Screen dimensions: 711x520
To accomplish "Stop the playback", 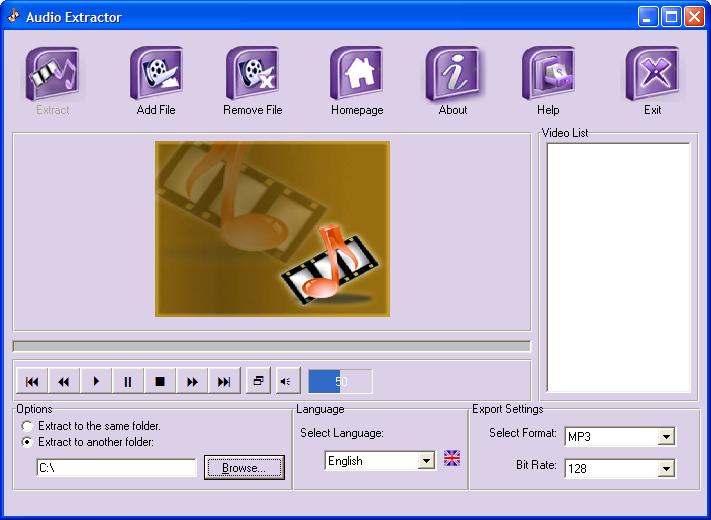I will [x=160, y=381].
